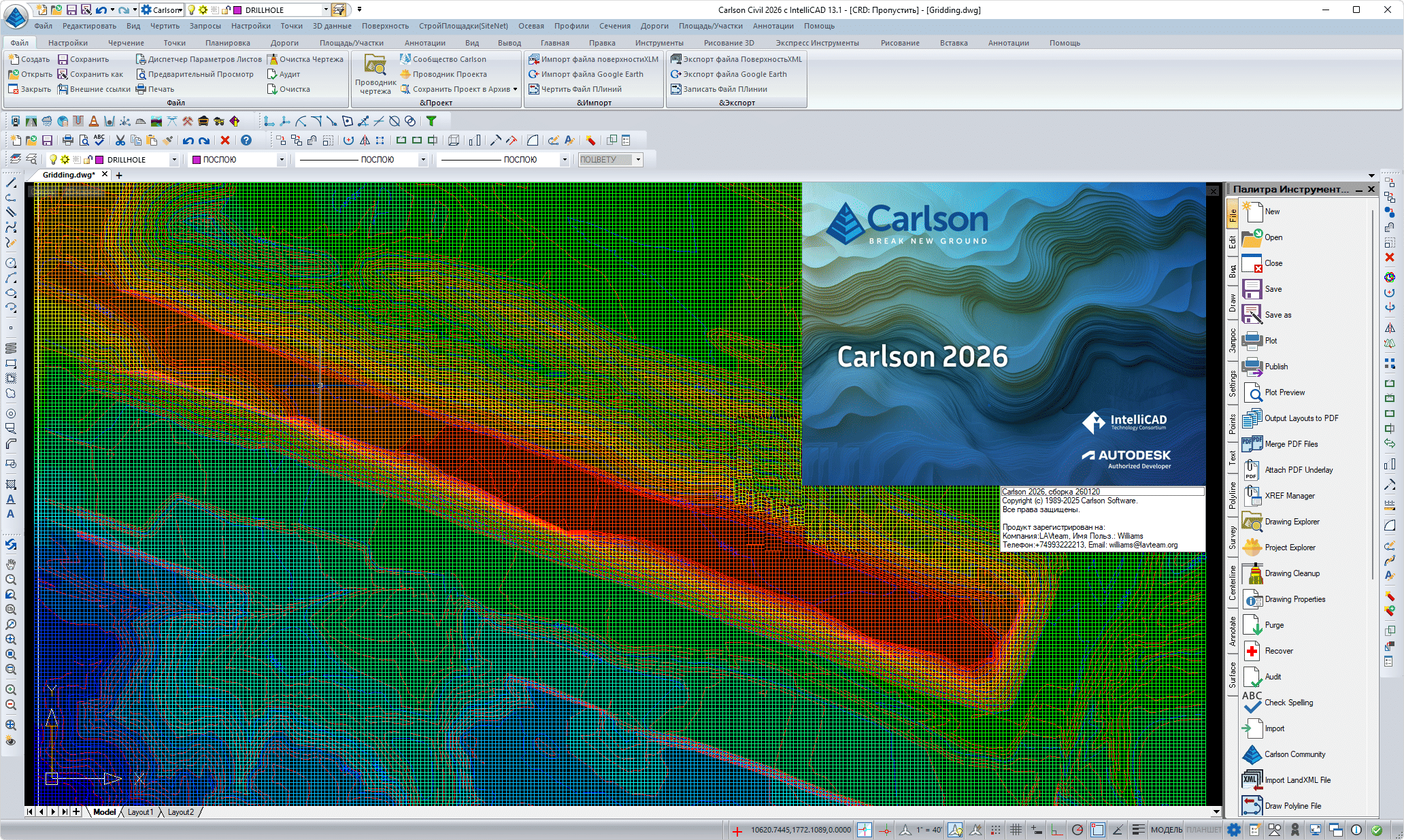Screen dimensions: 1404x840
Task: Click the plus to open new drawing tab
Action: click(119, 175)
